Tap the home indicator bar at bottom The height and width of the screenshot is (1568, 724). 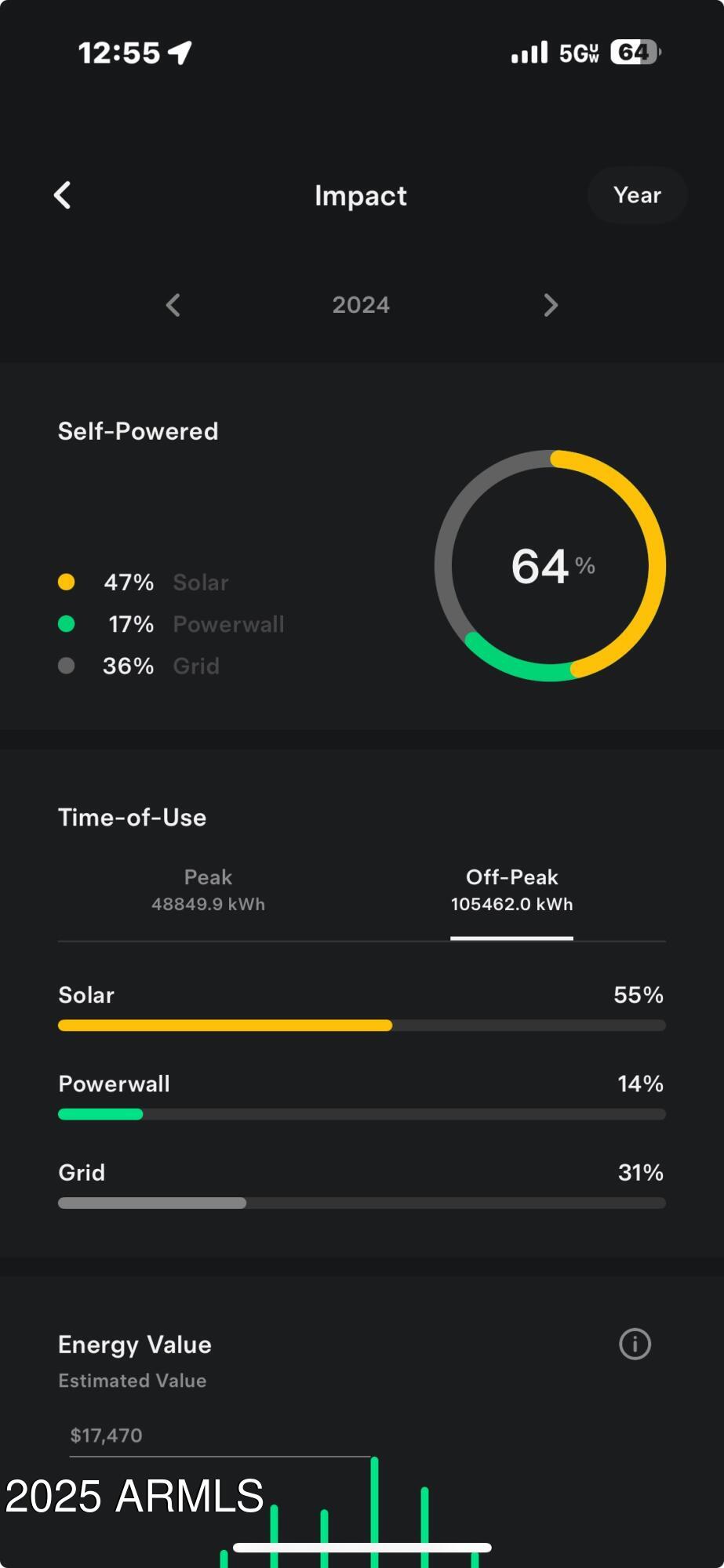(x=362, y=1548)
